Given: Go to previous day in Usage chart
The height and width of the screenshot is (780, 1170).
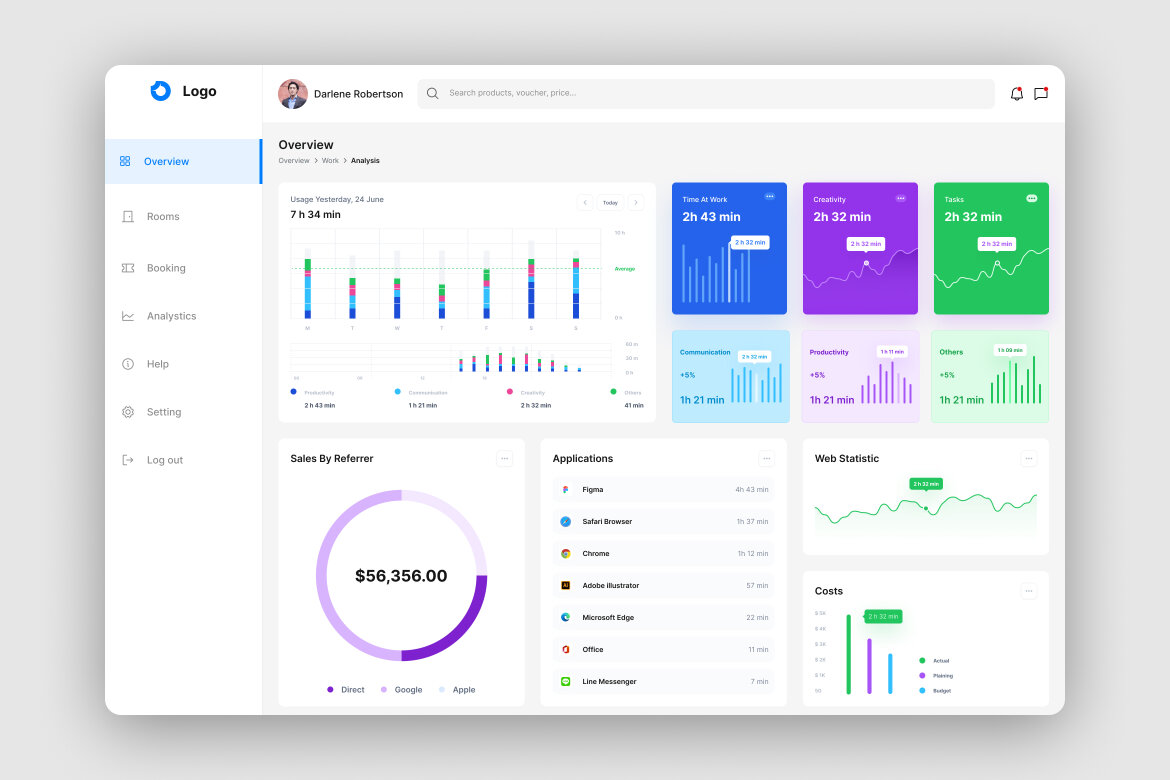Looking at the screenshot, I should pos(585,202).
